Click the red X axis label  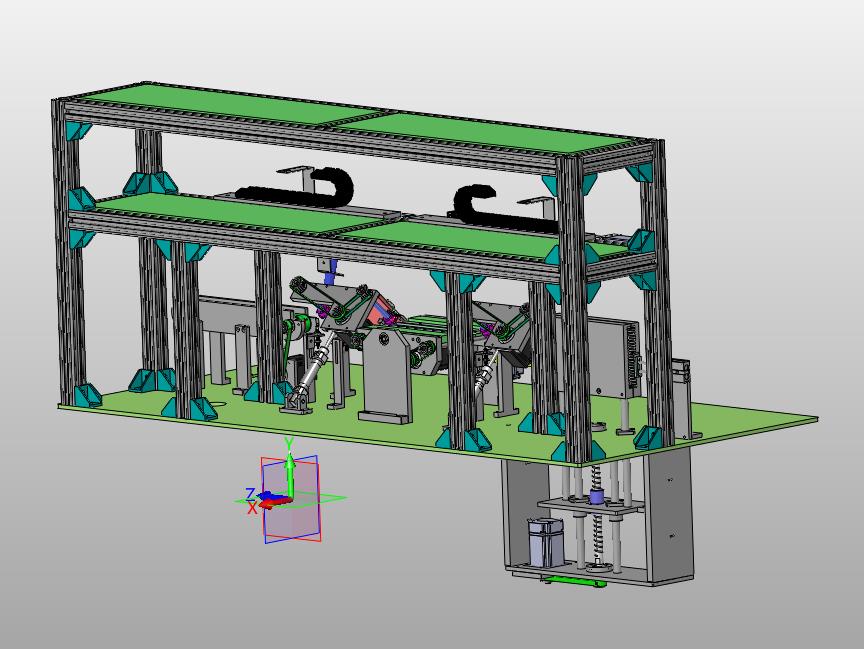pyautogui.click(x=252, y=508)
